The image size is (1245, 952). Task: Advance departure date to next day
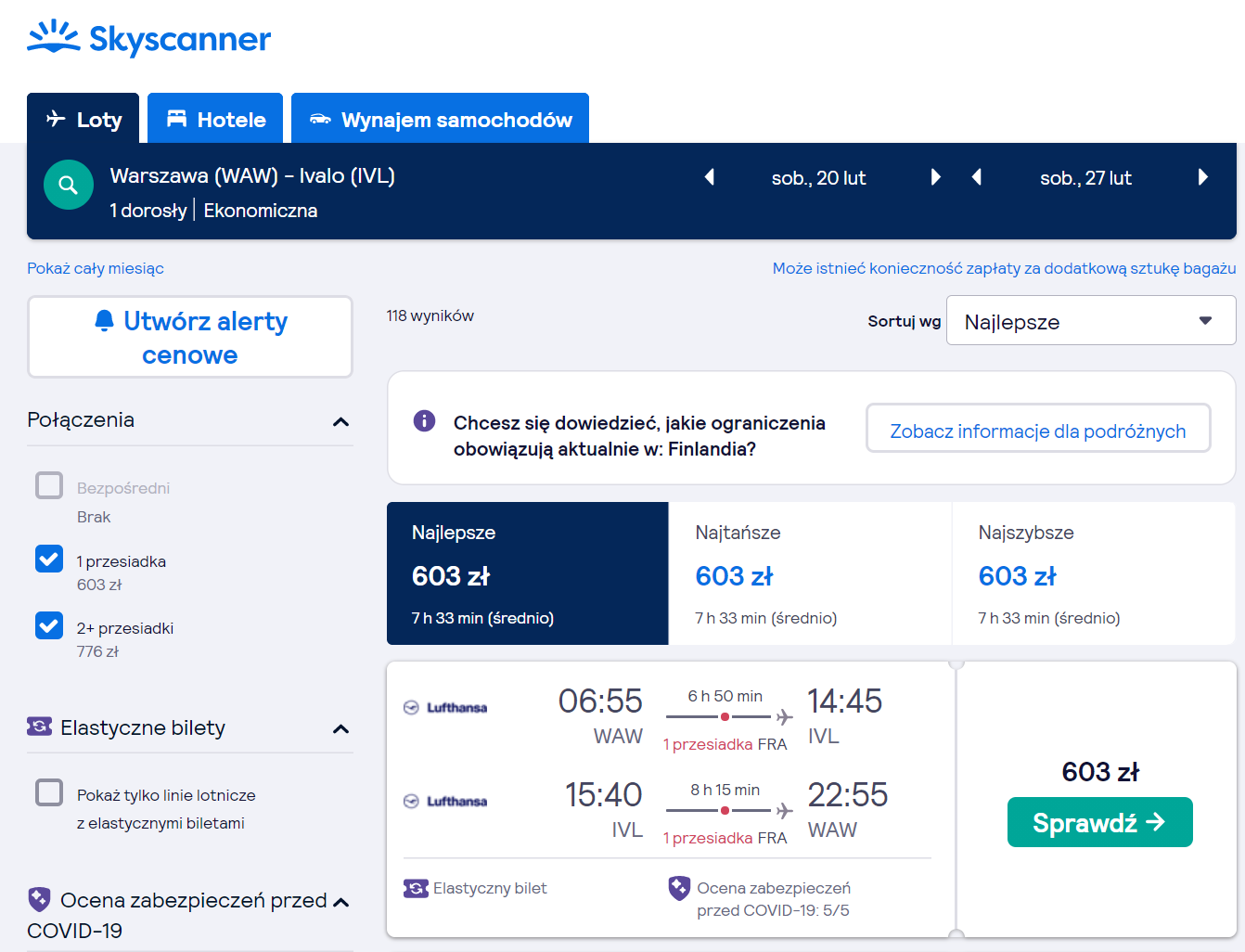point(935,177)
